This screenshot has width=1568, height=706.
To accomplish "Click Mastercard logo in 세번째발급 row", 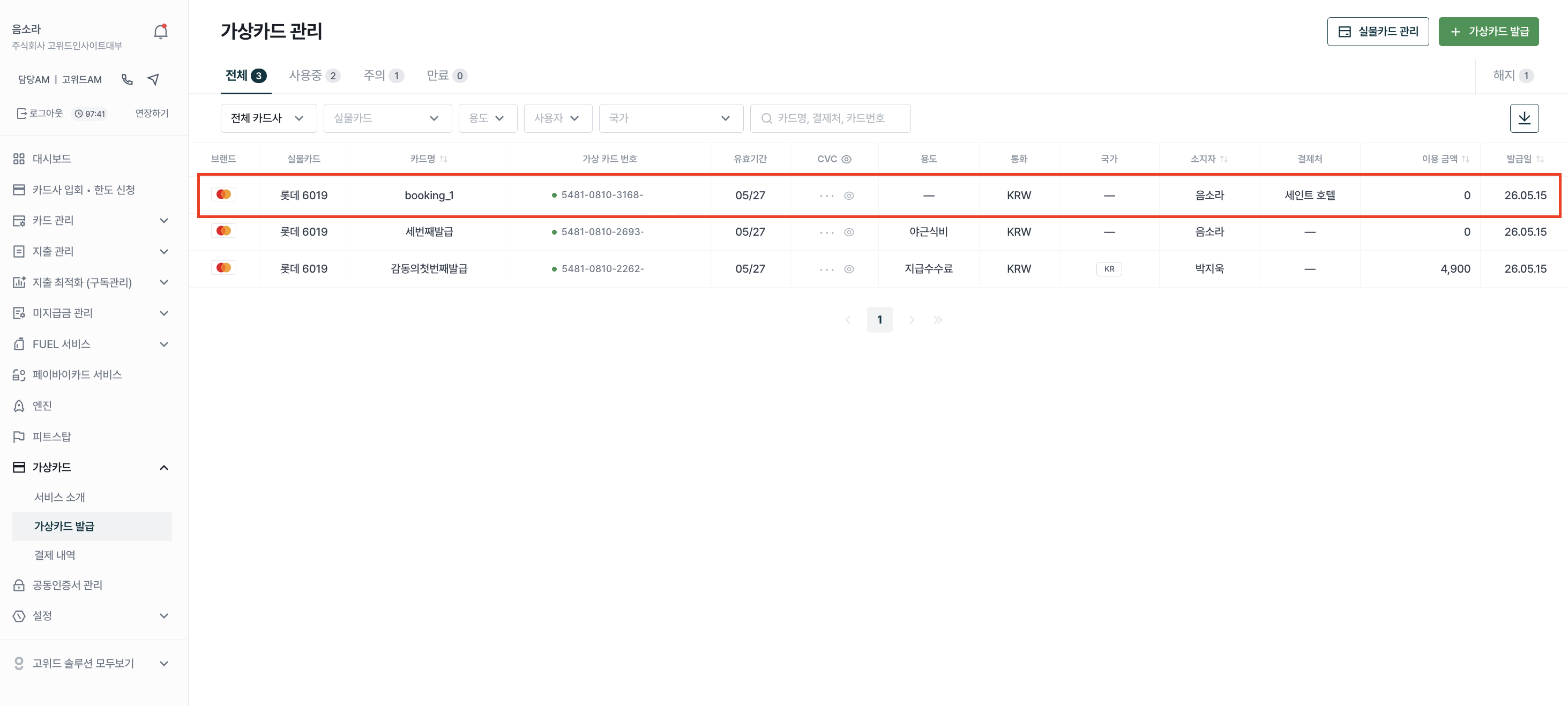I will pyautogui.click(x=223, y=231).
